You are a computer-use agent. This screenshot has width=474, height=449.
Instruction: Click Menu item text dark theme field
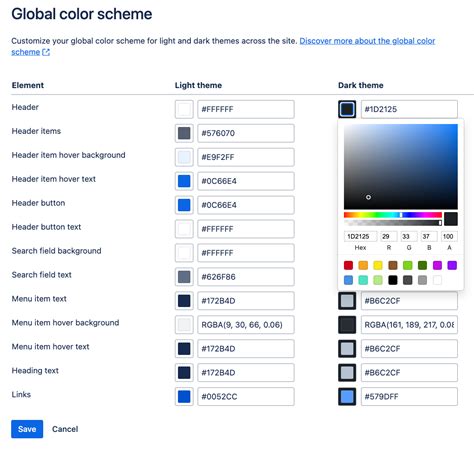point(409,301)
